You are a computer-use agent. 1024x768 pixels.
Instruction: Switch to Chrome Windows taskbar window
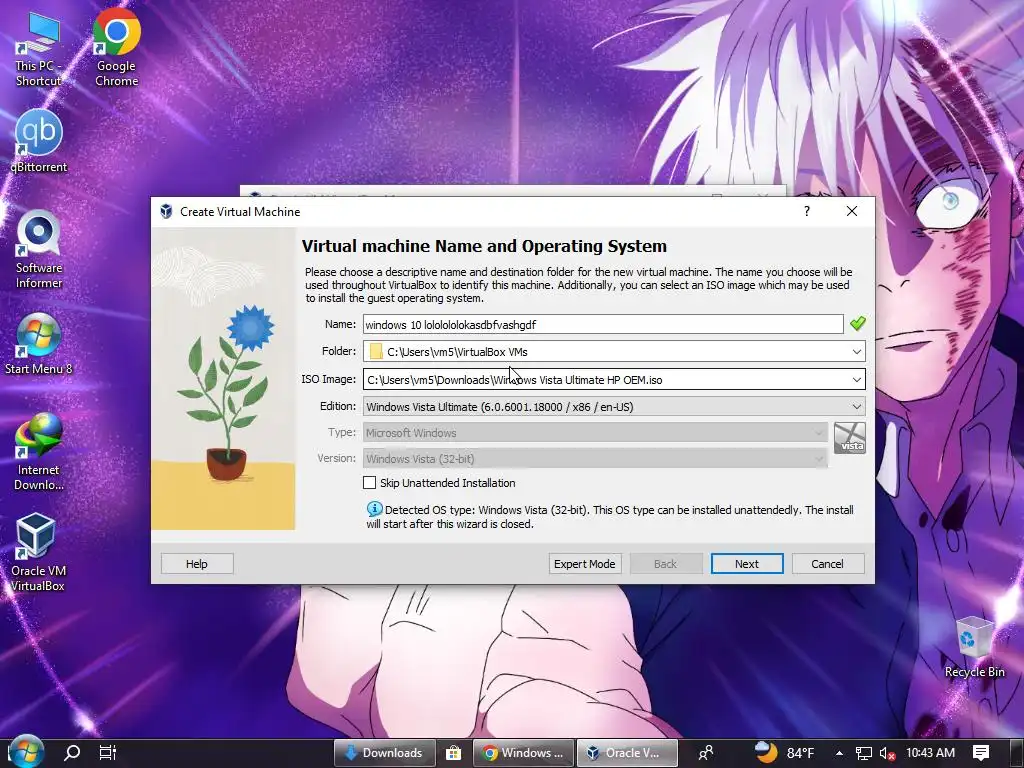point(524,753)
